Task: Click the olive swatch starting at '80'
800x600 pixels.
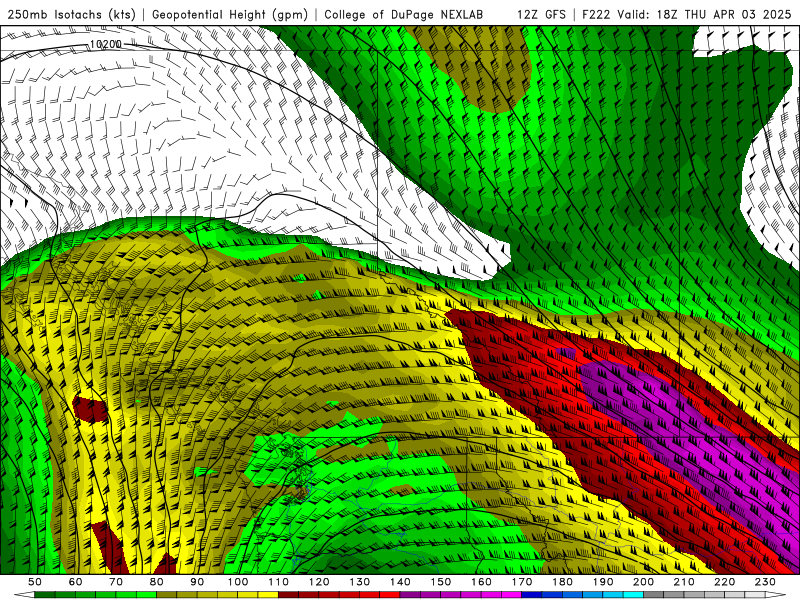Action: [166, 595]
